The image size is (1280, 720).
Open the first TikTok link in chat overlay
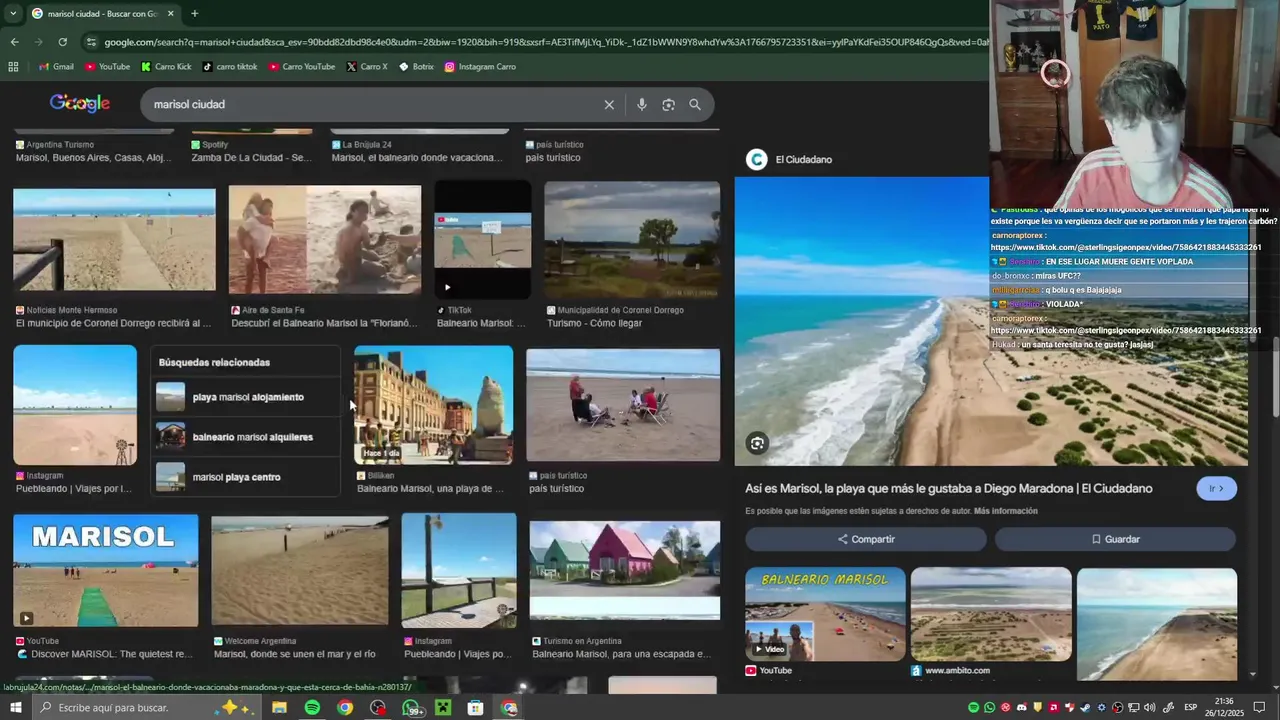(x=1125, y=247)
